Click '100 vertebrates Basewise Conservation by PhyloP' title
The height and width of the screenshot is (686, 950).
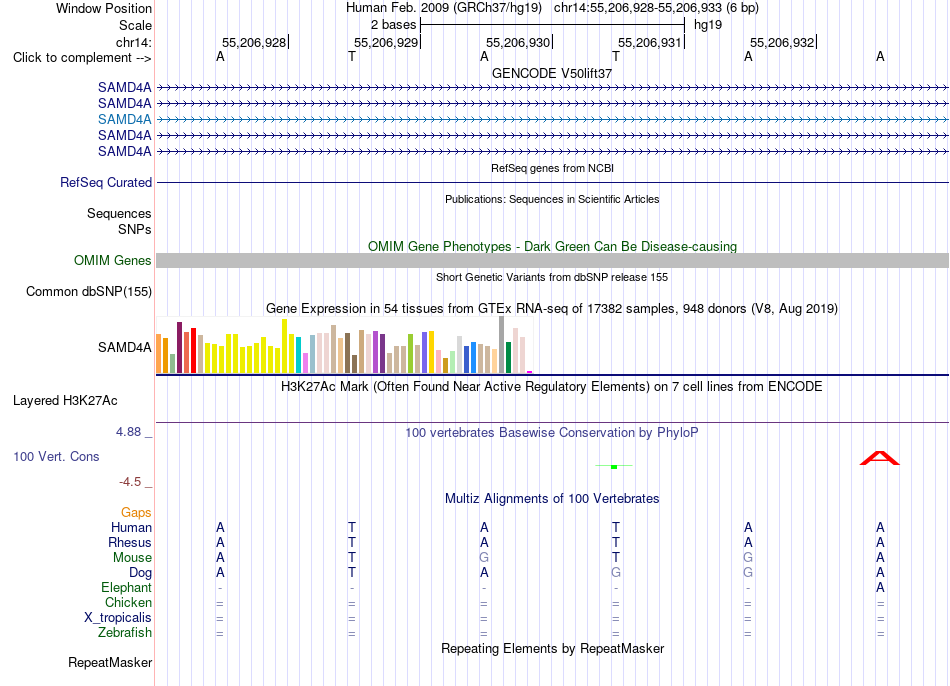pyautogui.click(x=552, y=433)
